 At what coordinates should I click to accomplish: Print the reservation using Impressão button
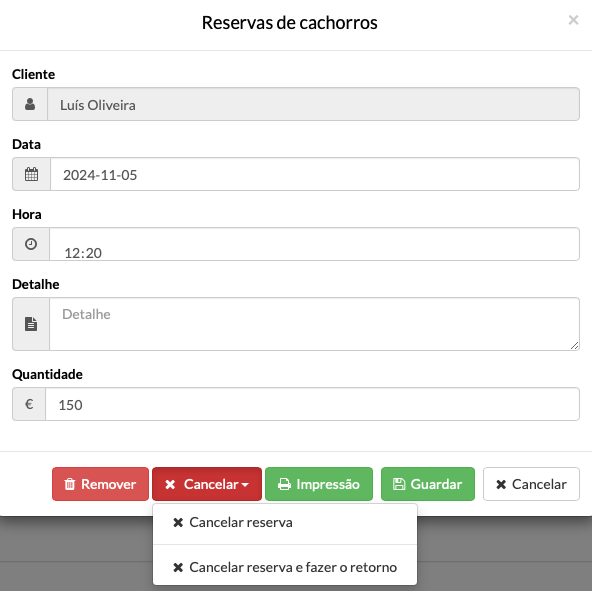pyautogui.click(x=319, y=484)
